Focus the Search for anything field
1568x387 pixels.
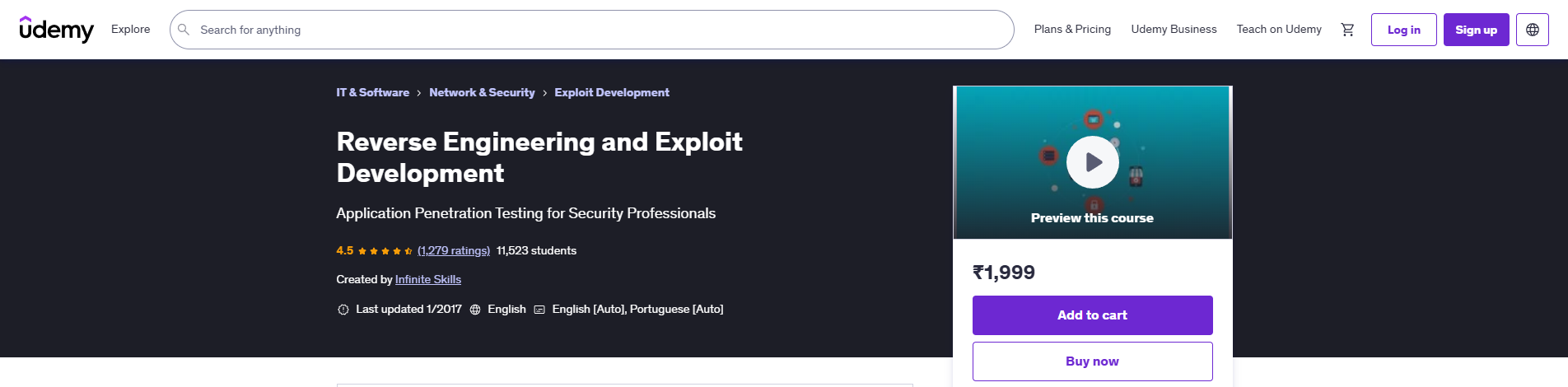tap(591, 30)
